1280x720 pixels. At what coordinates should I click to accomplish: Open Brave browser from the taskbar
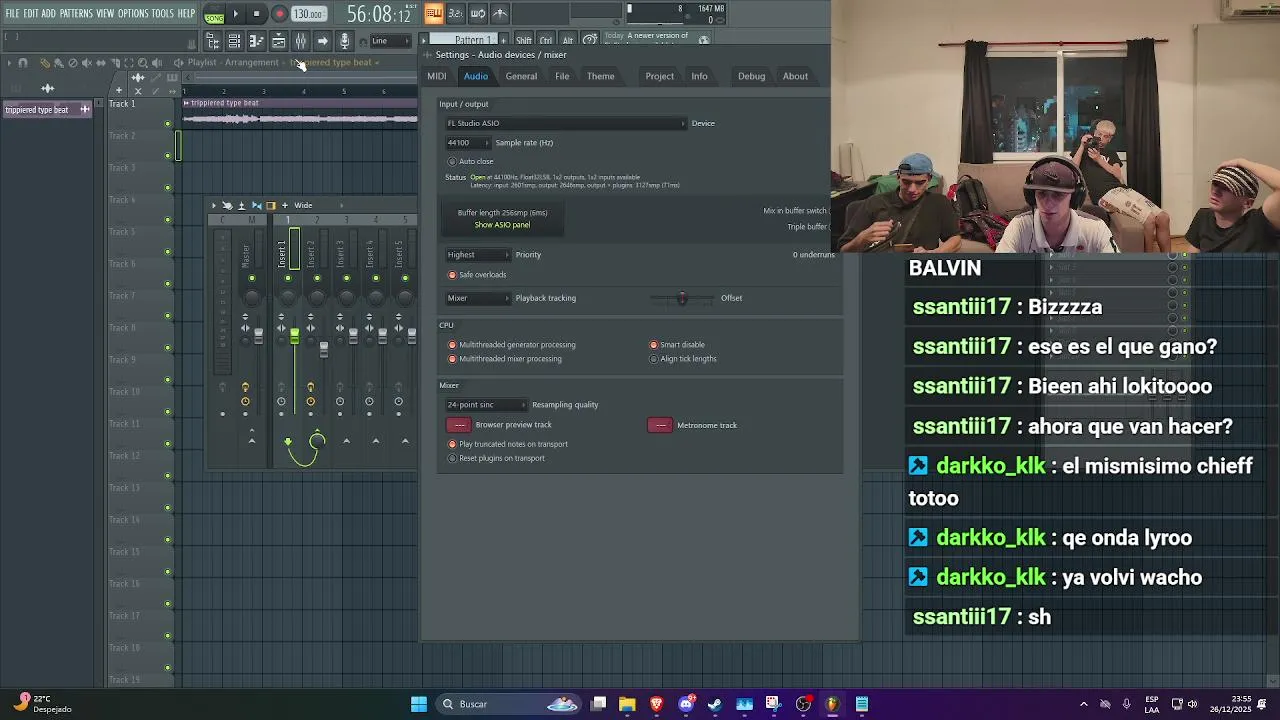coord(656,704)
